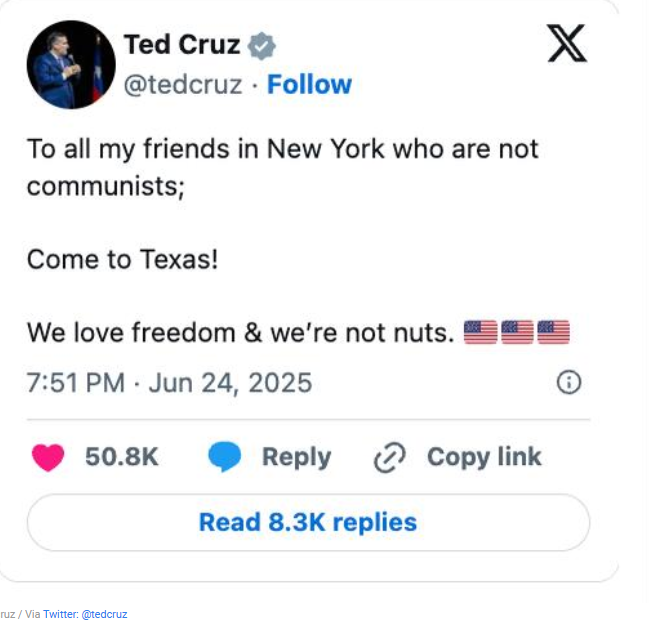Open the Ted Cruz display name link

click(x=181, y=45)
